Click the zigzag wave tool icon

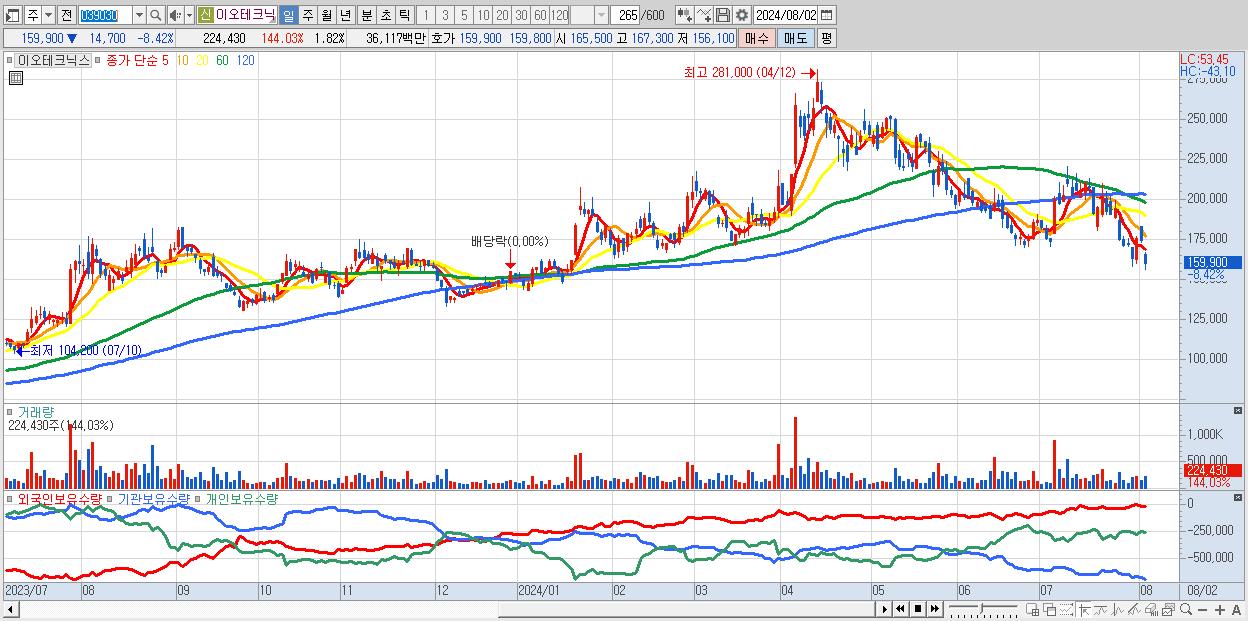pos(1118,610)
